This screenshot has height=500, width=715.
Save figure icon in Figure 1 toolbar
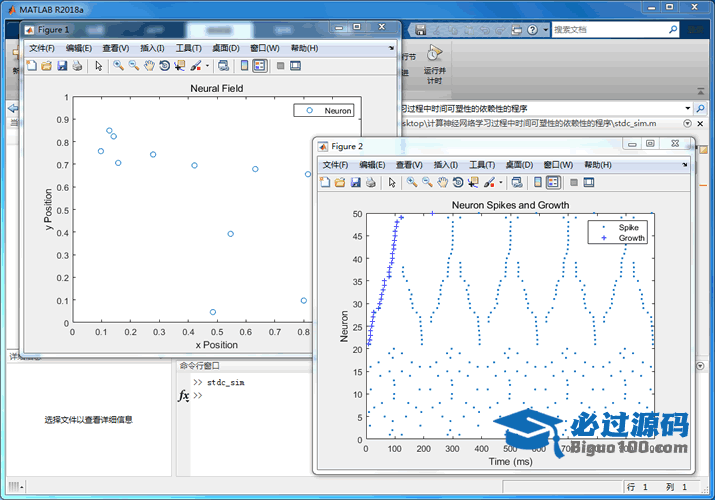point(62,66)
